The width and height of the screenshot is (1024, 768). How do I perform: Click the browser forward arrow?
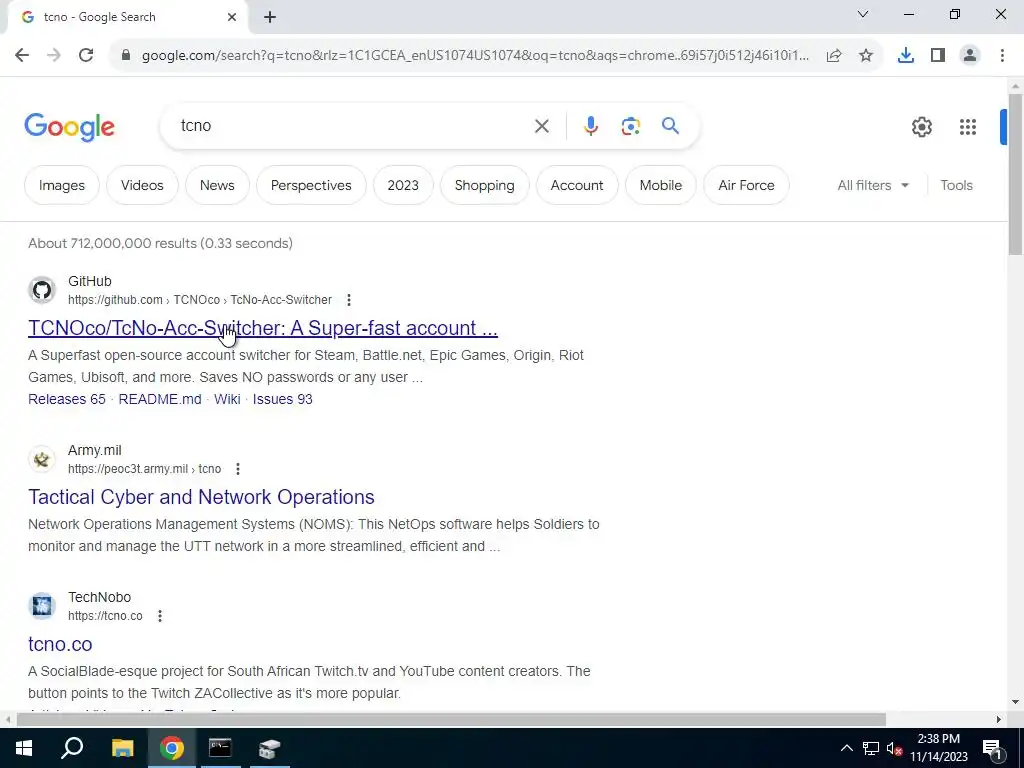coord(54,56)
